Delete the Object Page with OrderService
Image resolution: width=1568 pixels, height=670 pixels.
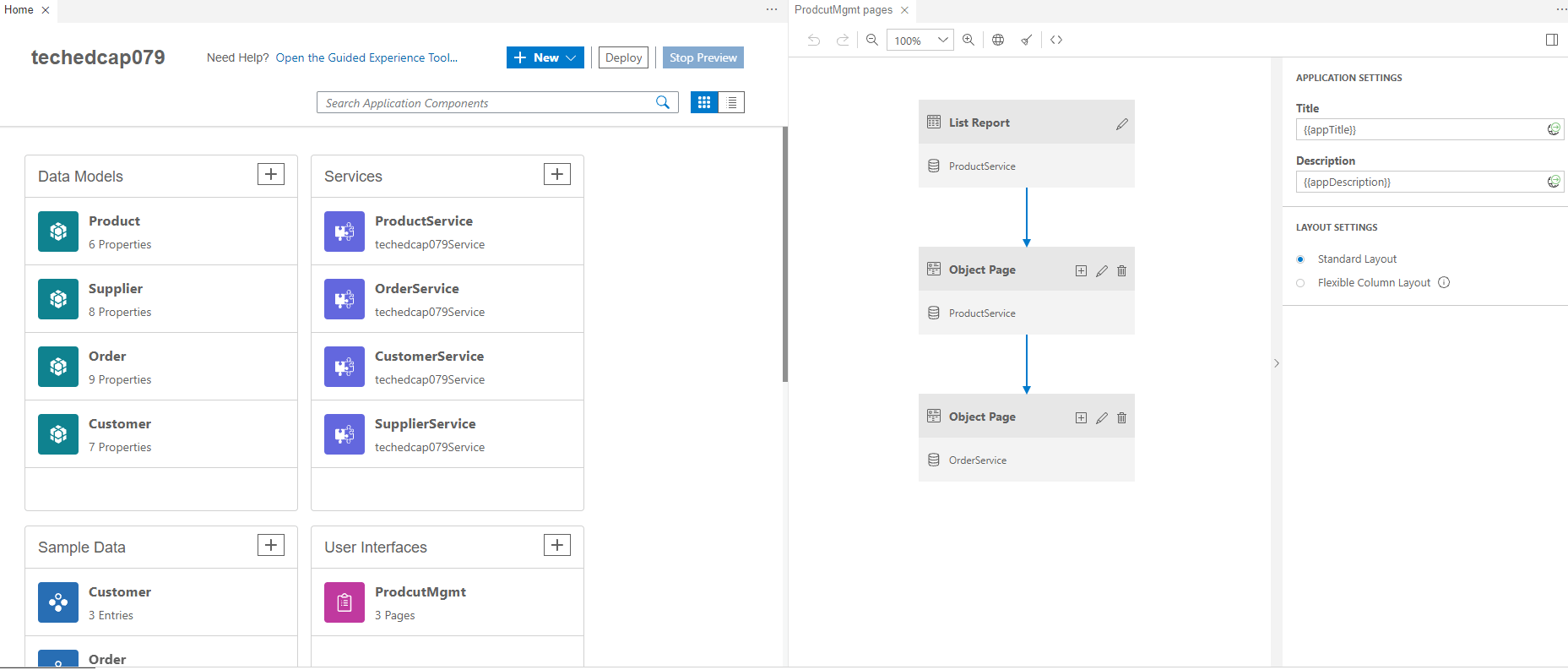[1121, 418]
